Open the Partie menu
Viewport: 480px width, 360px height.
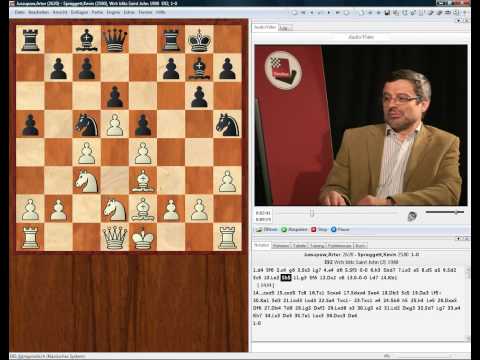click(x=97, y=12)
